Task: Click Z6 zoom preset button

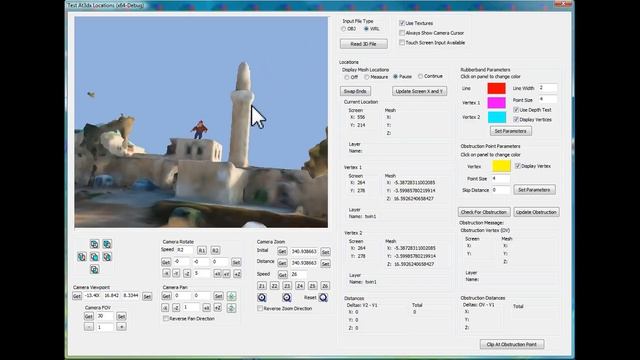Action: (x=325, y=286)
